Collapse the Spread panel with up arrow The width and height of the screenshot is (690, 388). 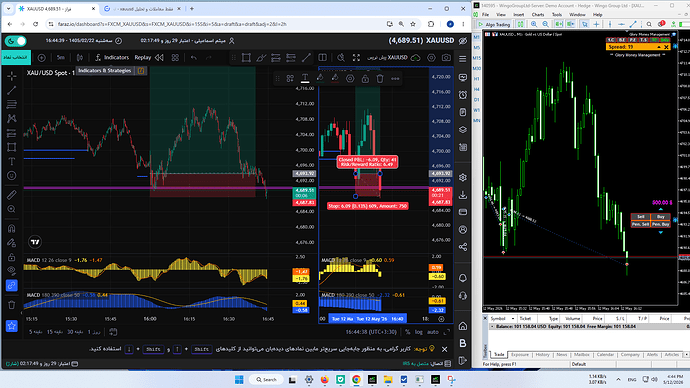659,47
